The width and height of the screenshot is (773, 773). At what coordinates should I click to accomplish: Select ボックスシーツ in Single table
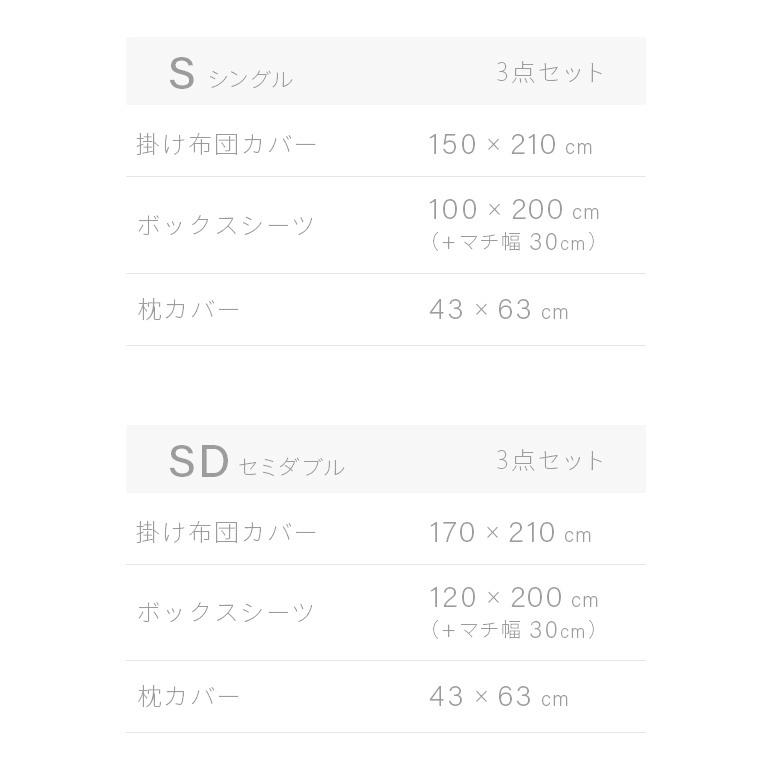[226, 225]
